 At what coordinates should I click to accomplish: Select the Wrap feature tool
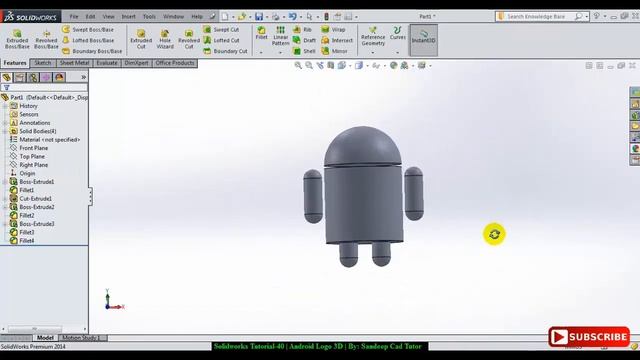(x=333, y=30)
